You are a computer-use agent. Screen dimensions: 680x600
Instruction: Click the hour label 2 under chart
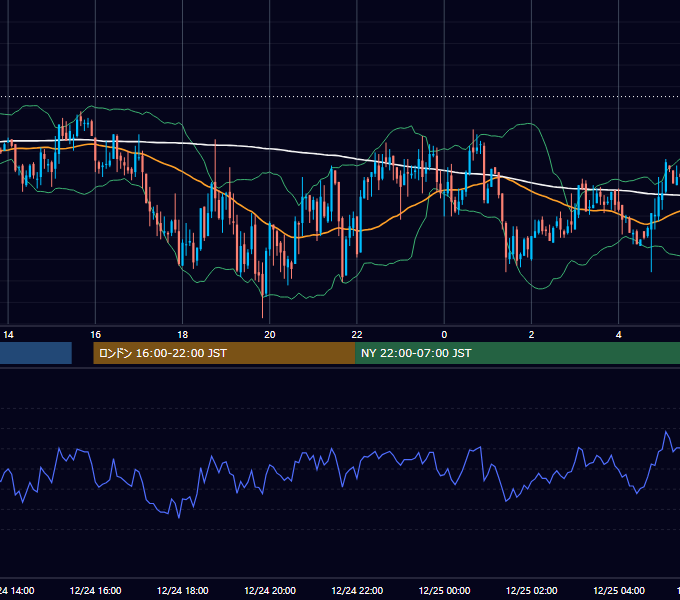pyautogui.click(x=531, y=335)
